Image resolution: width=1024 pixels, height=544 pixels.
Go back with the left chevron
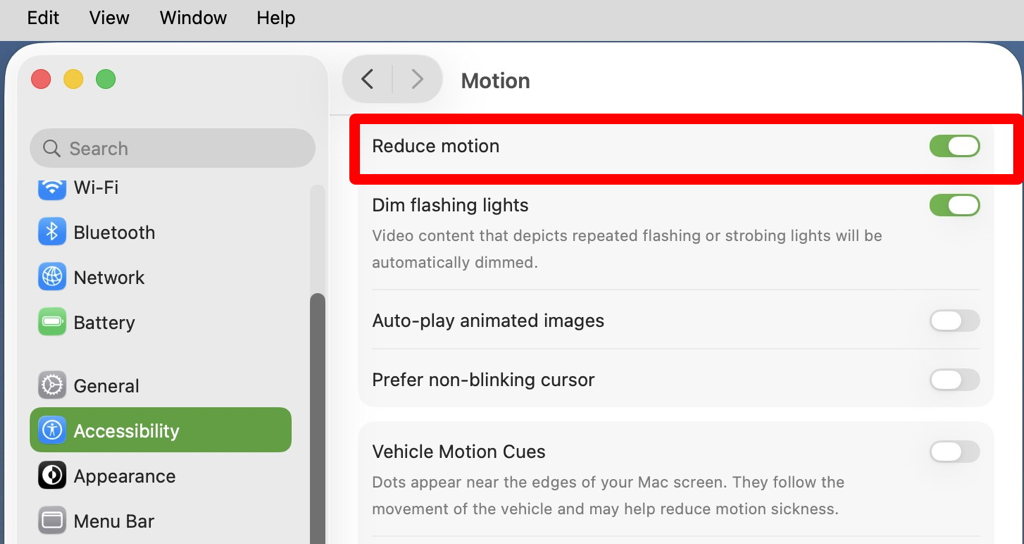368,80
